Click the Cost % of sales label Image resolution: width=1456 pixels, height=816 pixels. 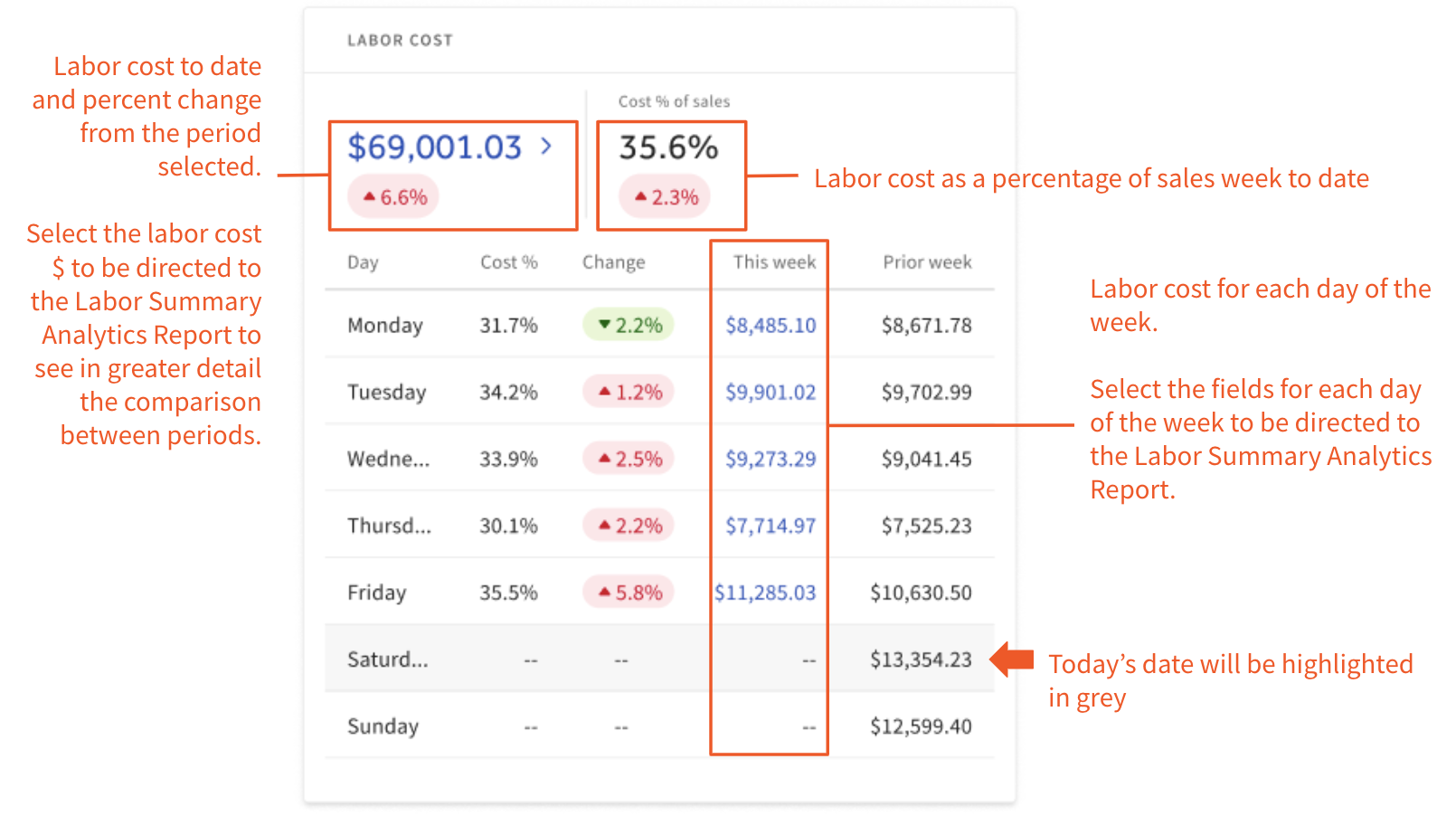pos(674,101)
